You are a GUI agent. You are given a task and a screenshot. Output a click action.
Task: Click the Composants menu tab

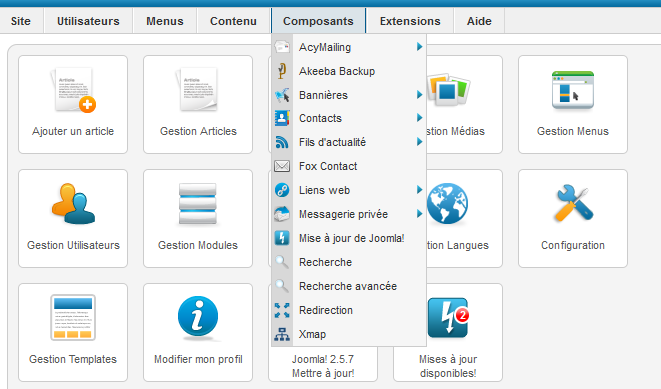[318, 21]
